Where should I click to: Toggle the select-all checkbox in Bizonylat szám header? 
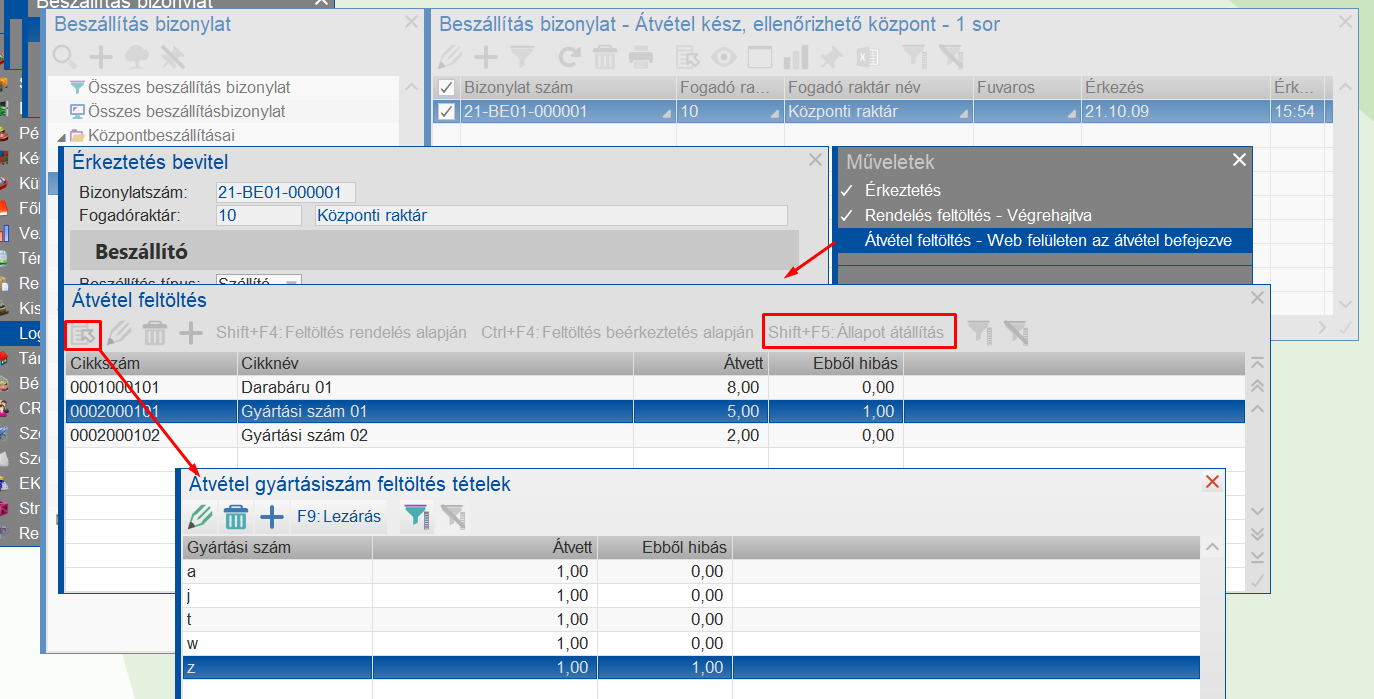point(446,88)
